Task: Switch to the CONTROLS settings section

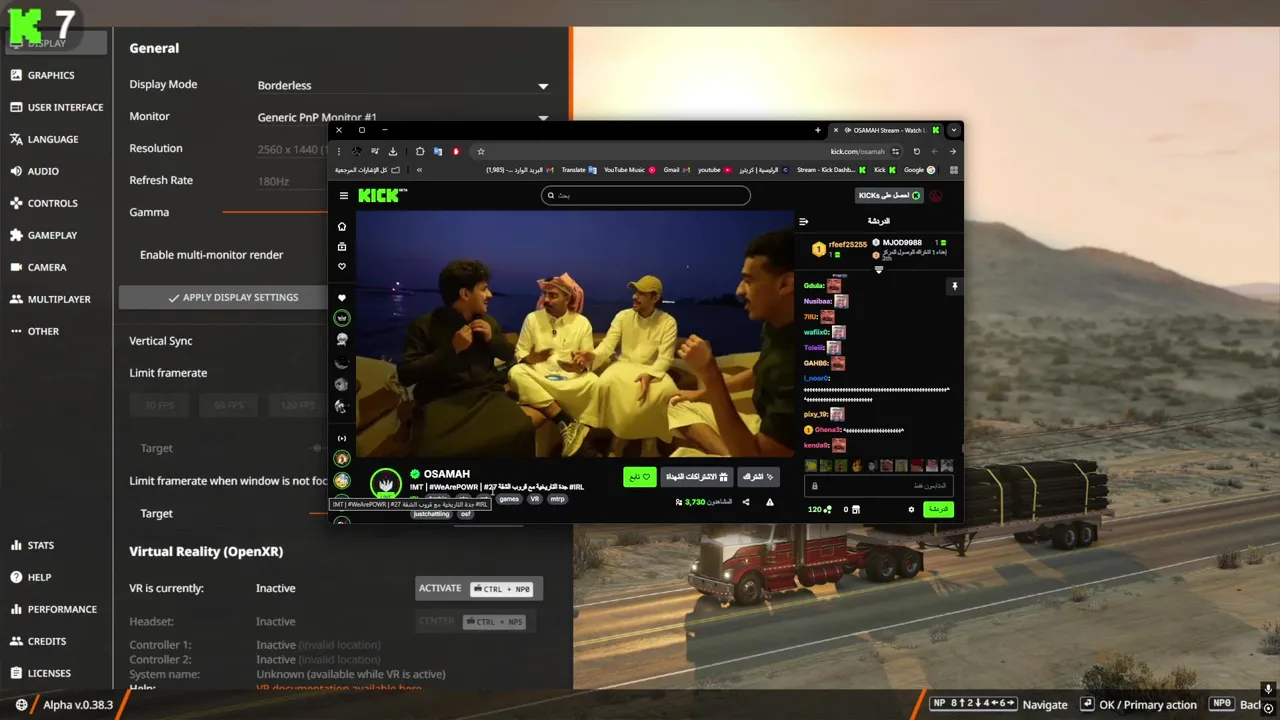Action: [x=44, y=203]
